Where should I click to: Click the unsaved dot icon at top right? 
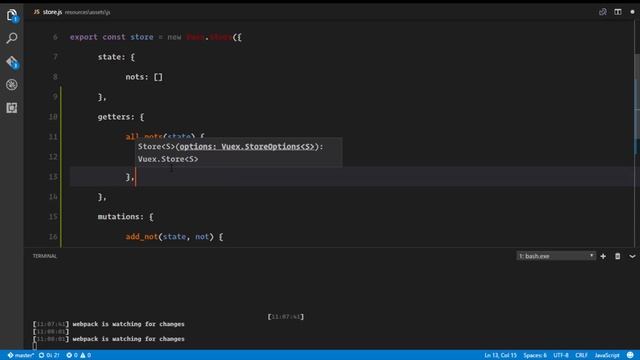[632, 12]
